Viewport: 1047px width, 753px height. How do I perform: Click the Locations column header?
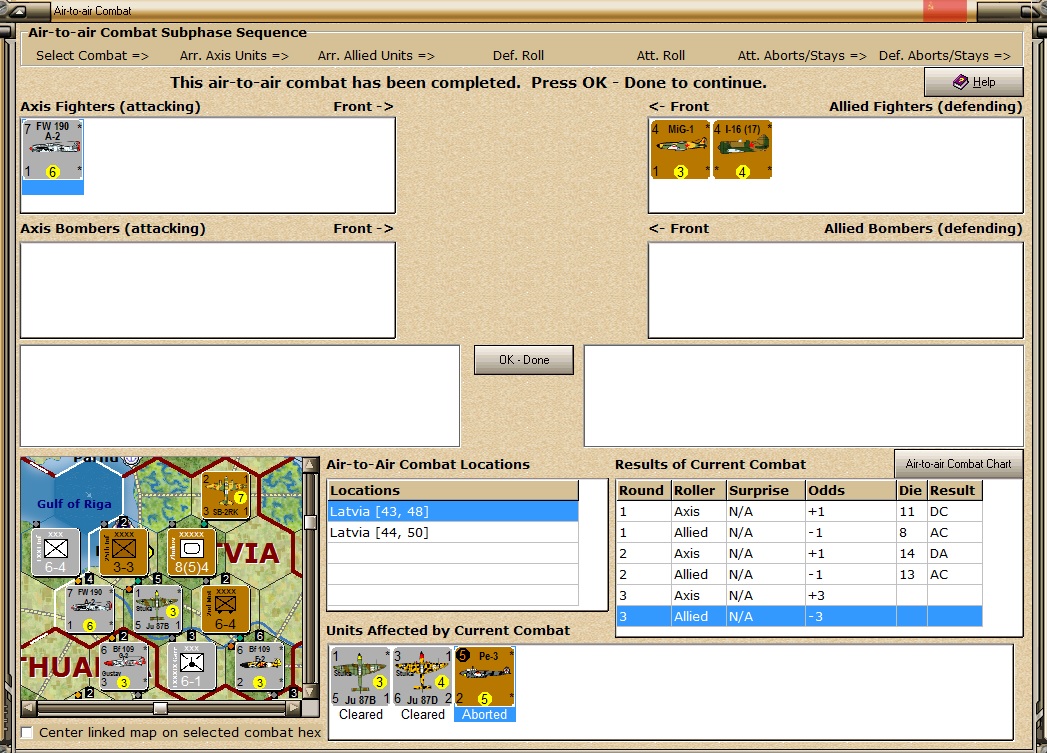tap(453, 491)
